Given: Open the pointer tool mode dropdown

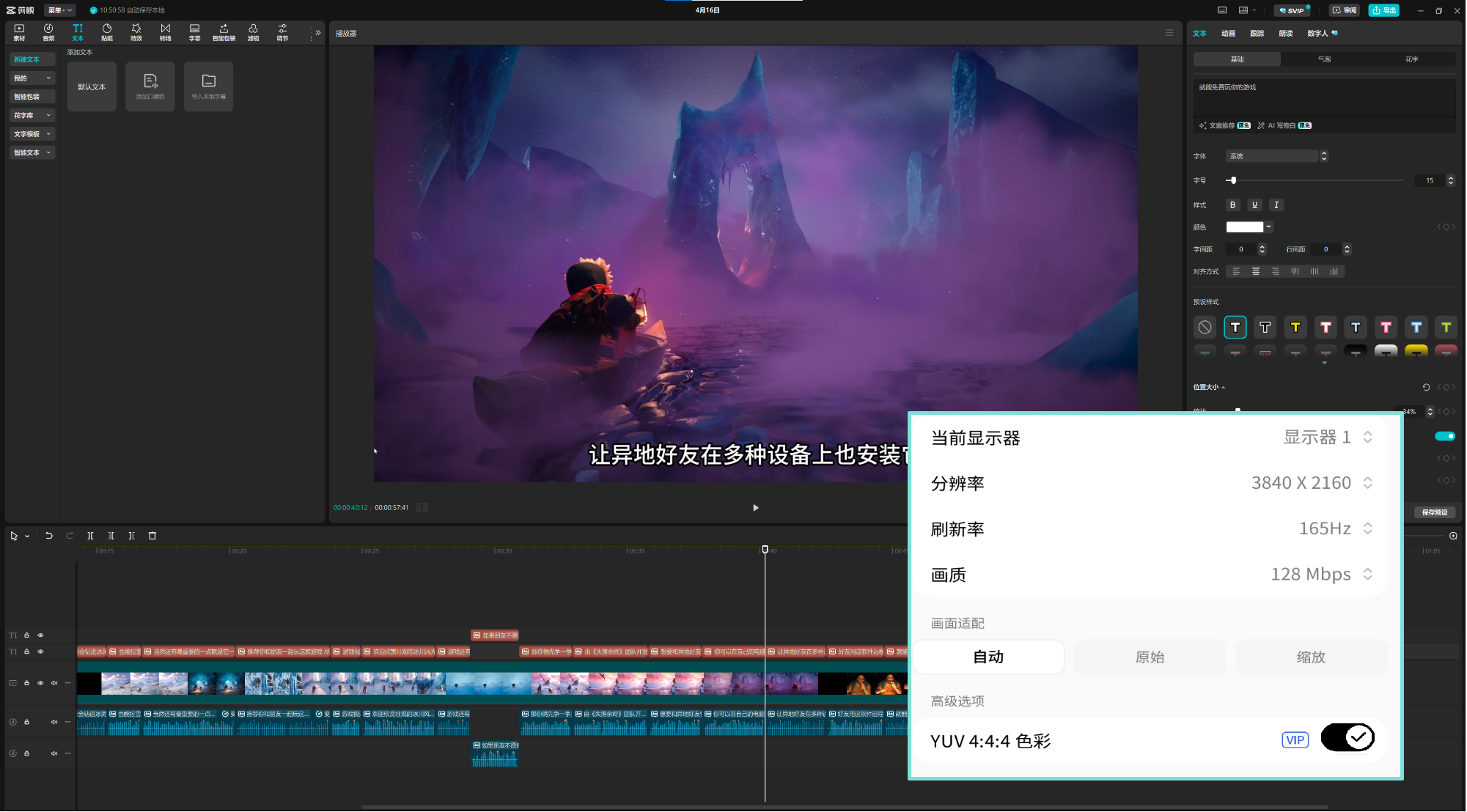Looking at the screenshot, I should pos(27,536).
